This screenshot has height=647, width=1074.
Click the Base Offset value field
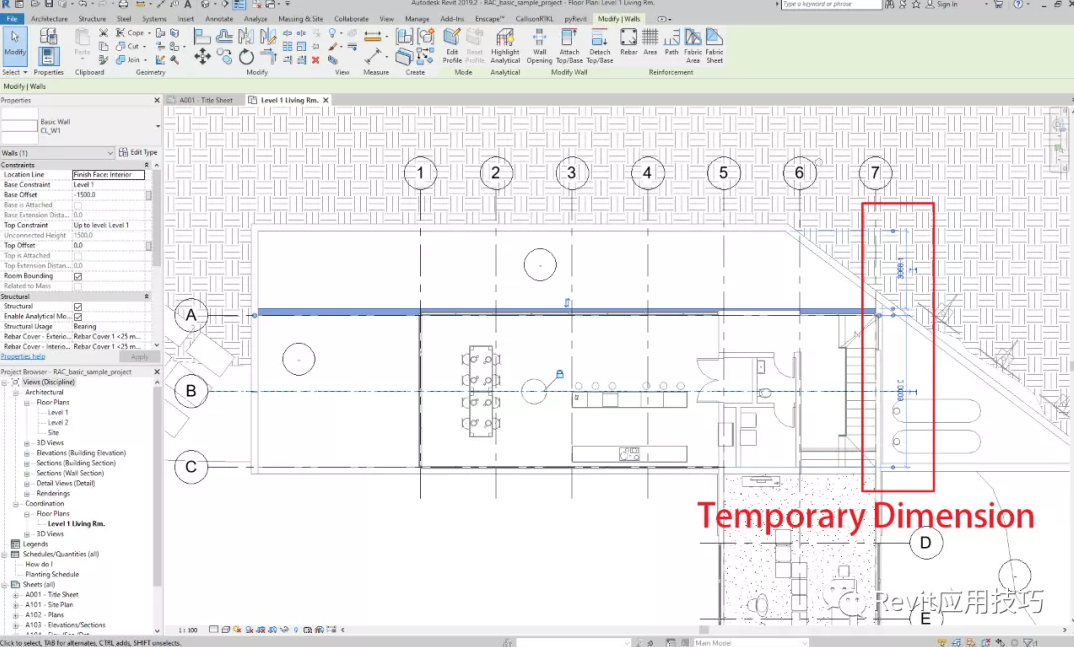(x=108, y=195)
